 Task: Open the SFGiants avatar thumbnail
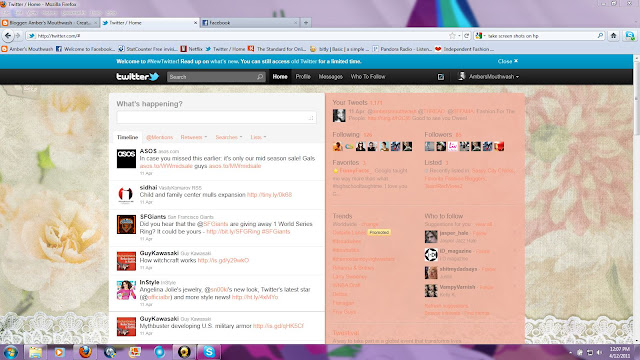pyautogui.click(x=126, y=224)
